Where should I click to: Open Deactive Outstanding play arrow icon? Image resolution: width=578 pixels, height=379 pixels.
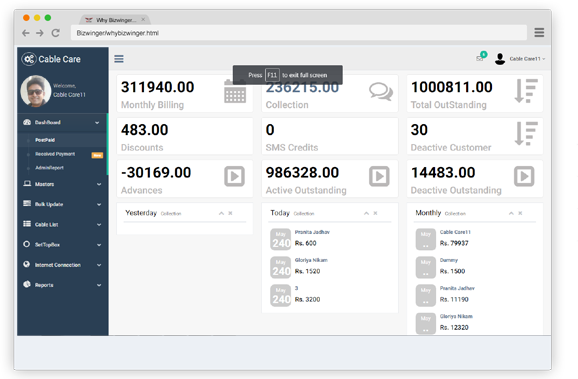(x=524, y=176)
